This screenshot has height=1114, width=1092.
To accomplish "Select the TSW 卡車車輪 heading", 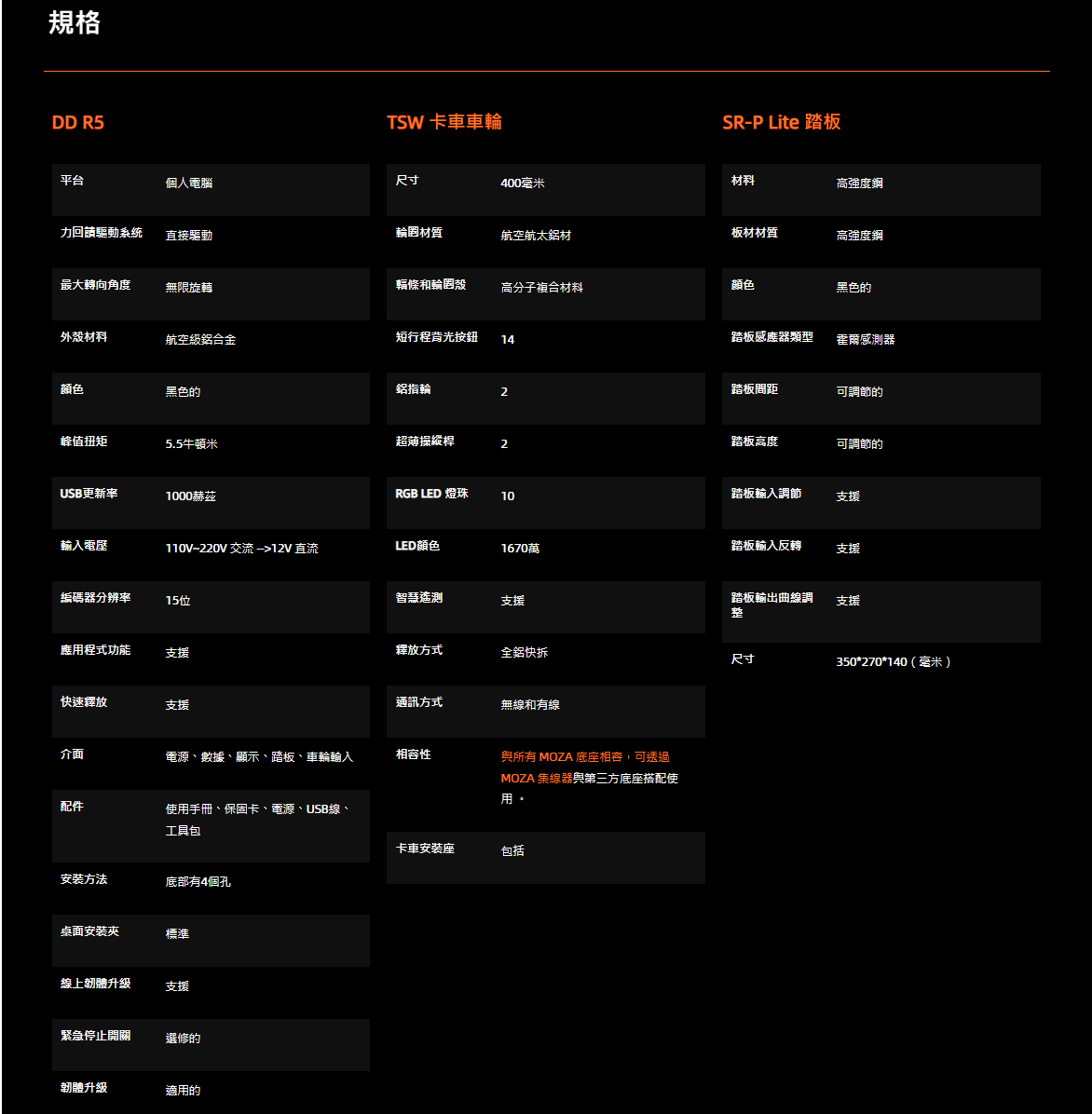I will pos(444,121).
